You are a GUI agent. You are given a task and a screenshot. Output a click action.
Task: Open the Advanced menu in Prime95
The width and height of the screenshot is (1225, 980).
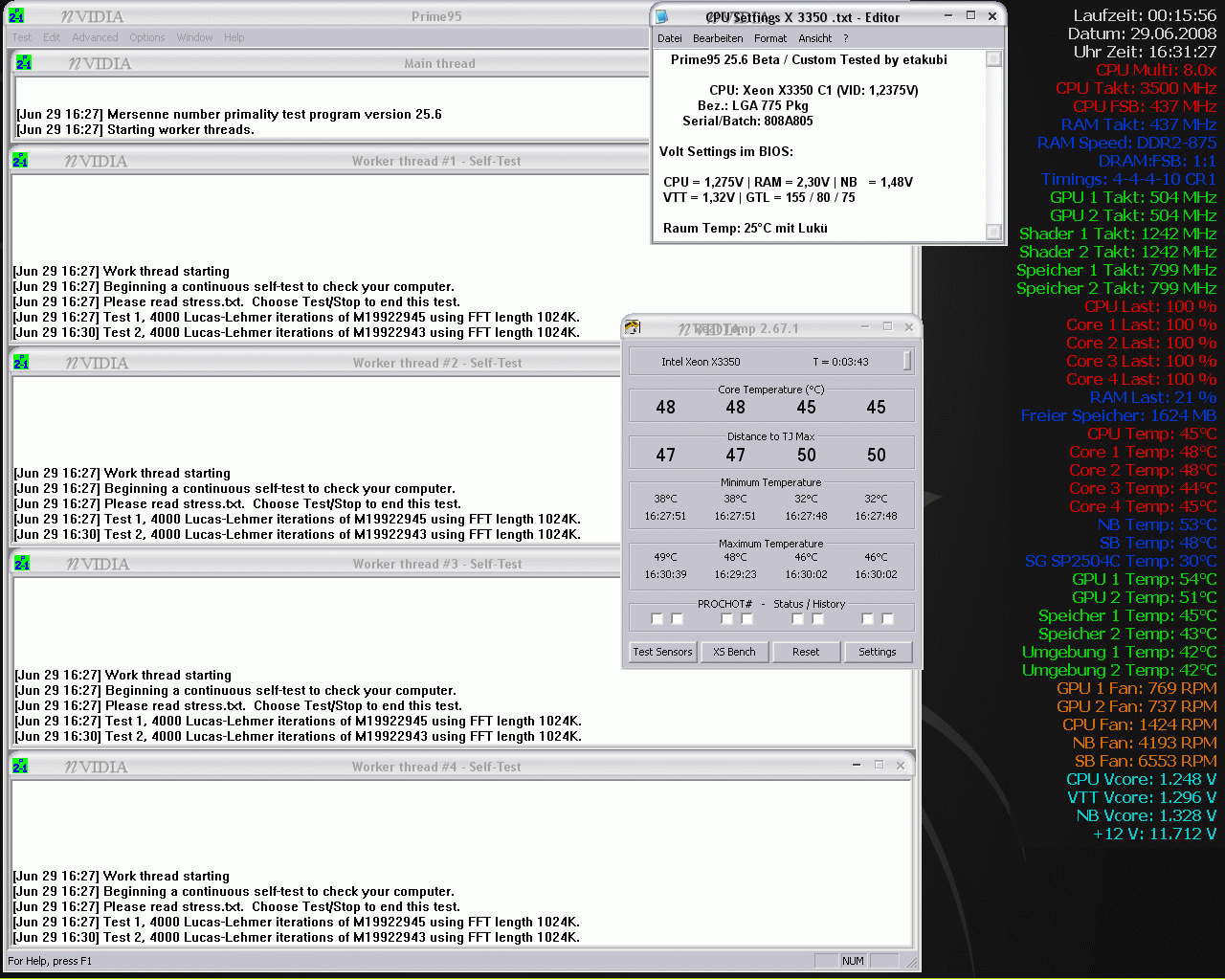coord(96,37)
